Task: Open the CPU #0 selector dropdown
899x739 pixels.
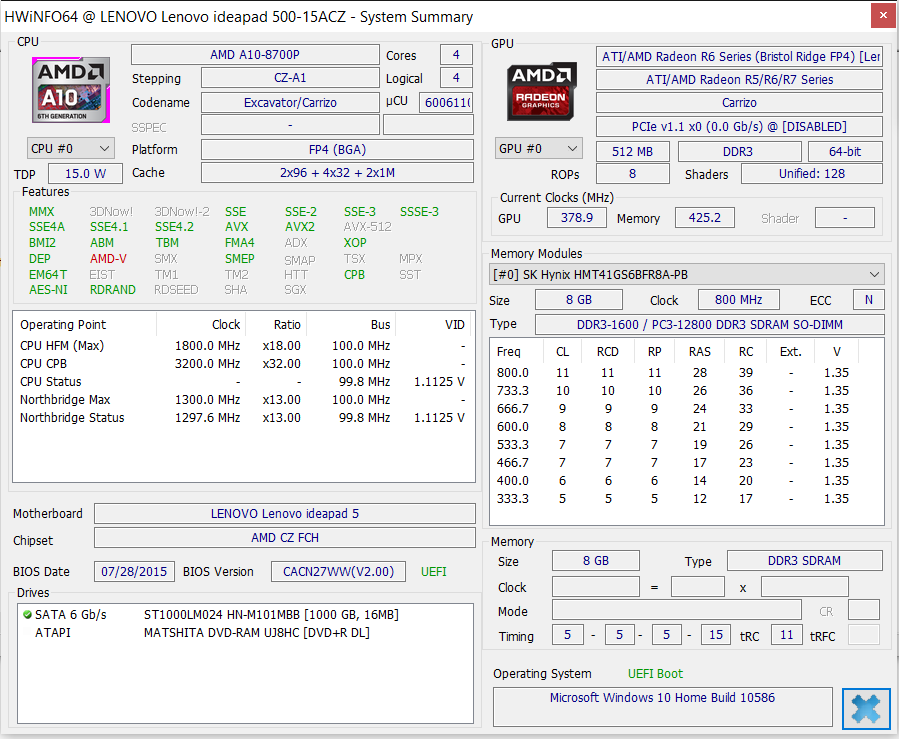Action: 71,148
